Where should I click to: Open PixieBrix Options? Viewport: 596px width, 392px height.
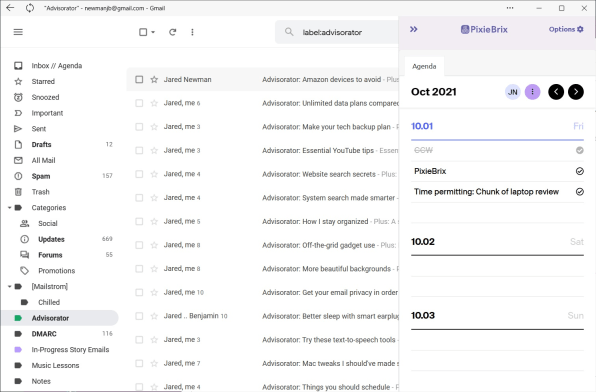pyautogui.click(x=566, y=29)
